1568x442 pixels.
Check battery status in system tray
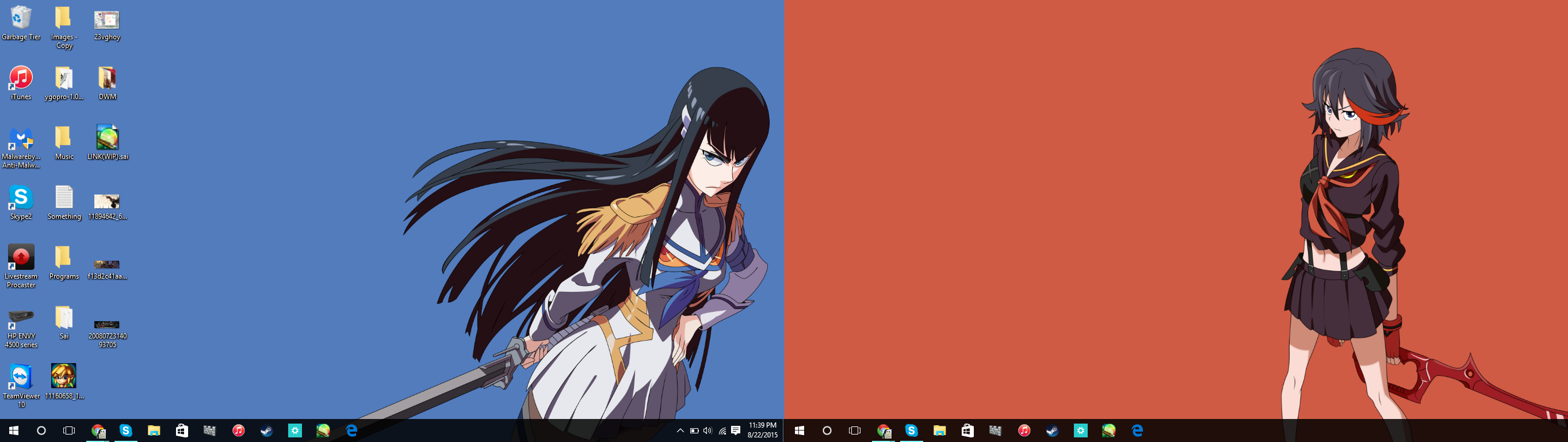pyautogui.click(x=694, y=430)
